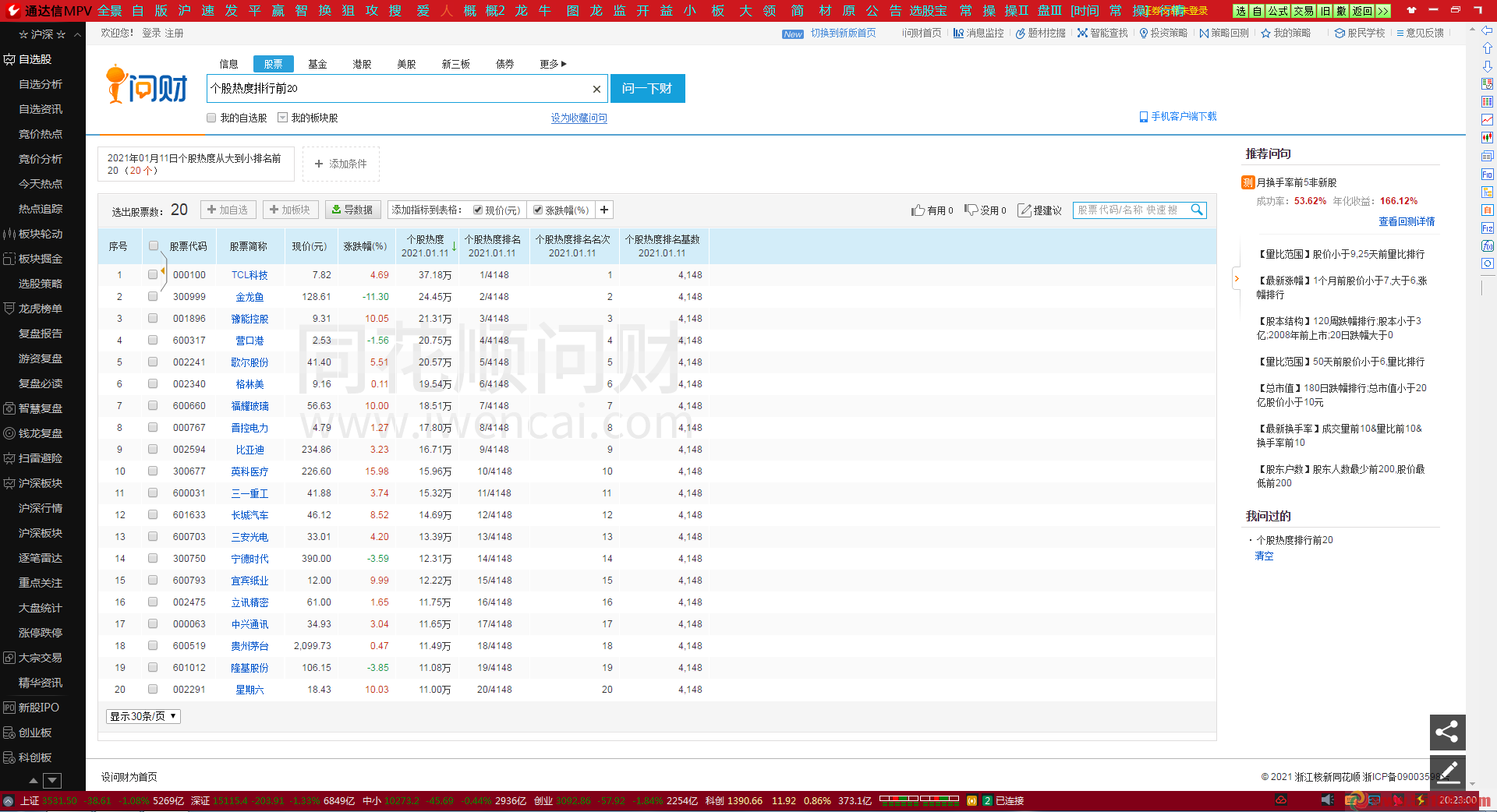Image resolution: width=1497 pixels, height=812 pixels.
Task: Switch to the 基金 tab
Action: (x=317, y=64)
